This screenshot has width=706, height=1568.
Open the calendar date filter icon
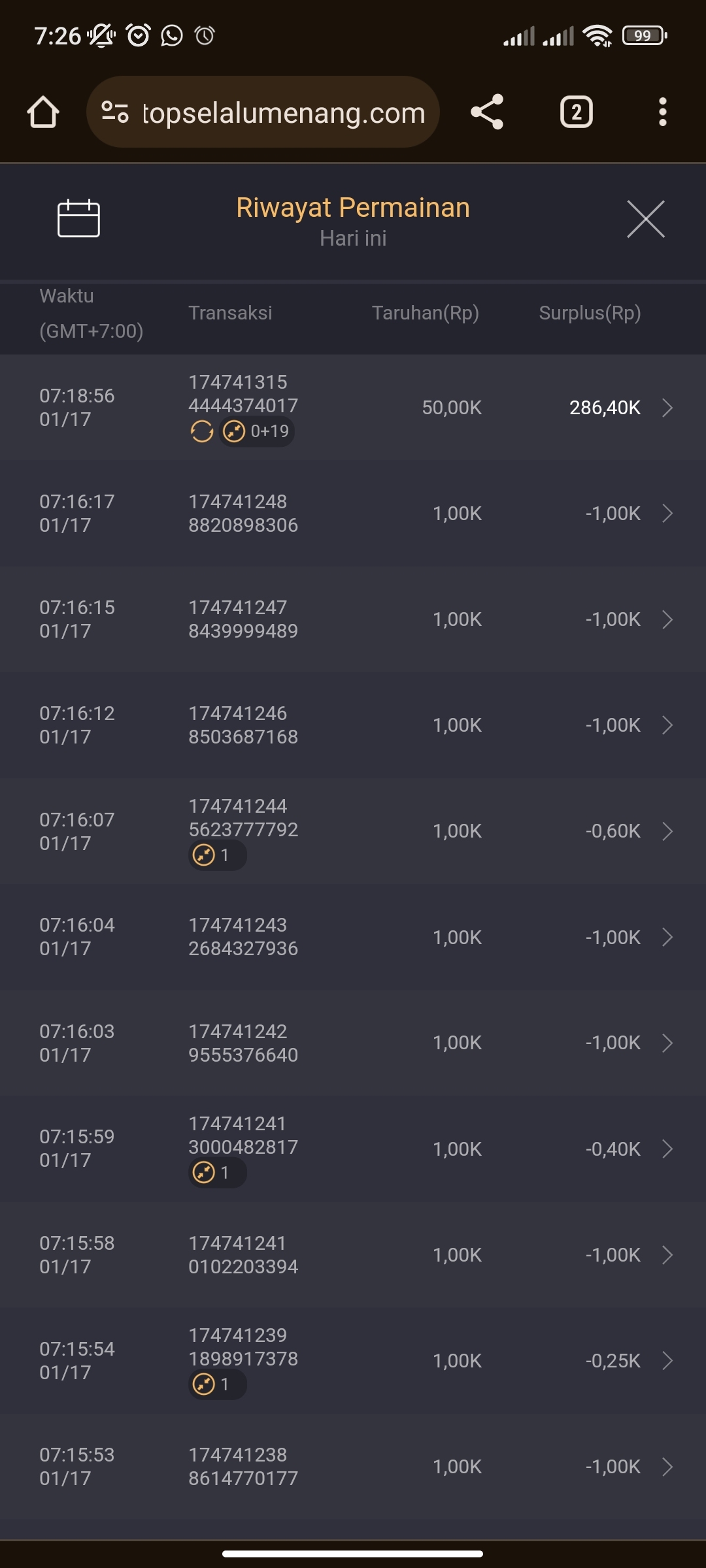(x=78, y=219)
